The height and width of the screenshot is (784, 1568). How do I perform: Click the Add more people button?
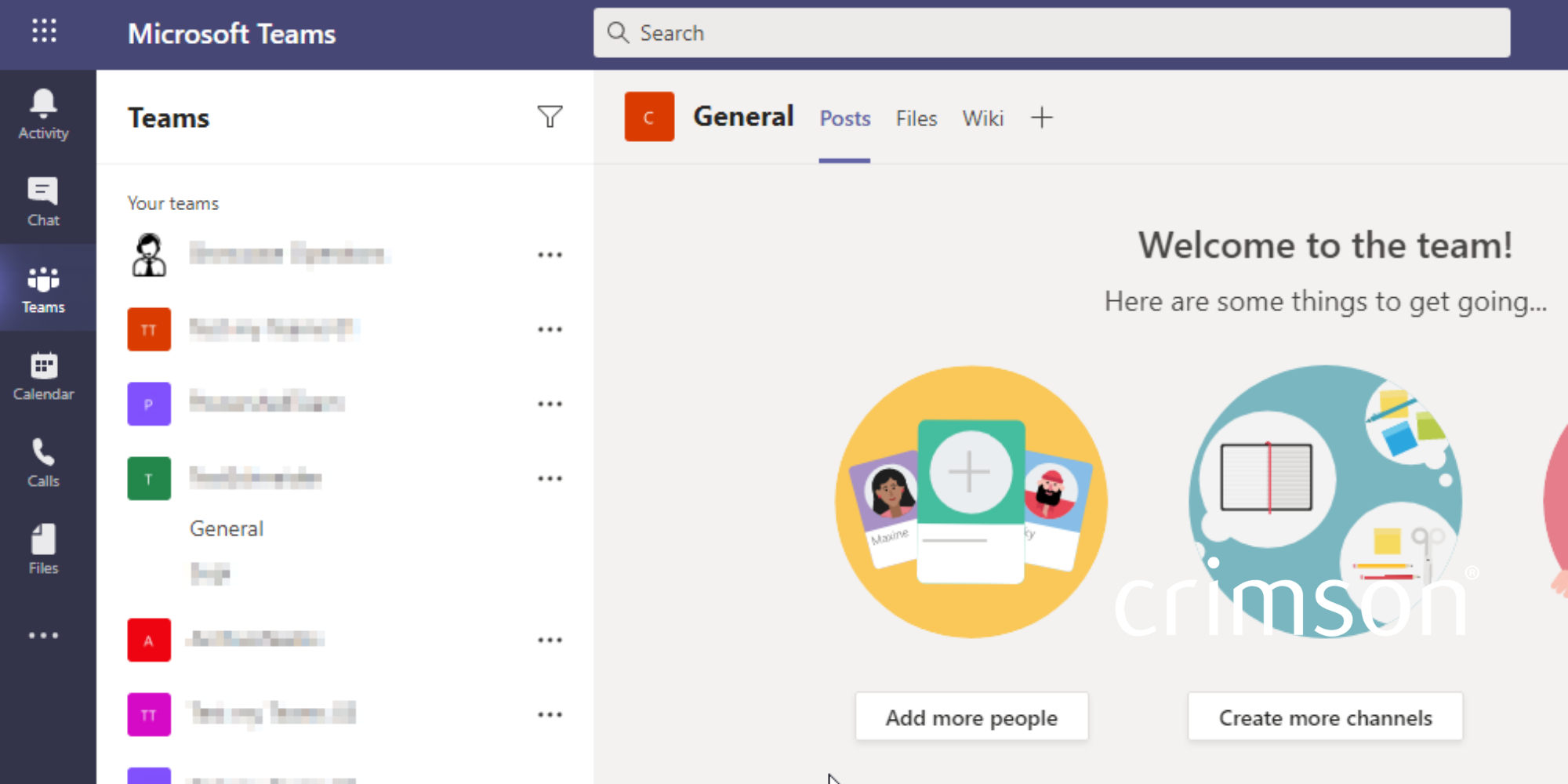click(971, 717)
